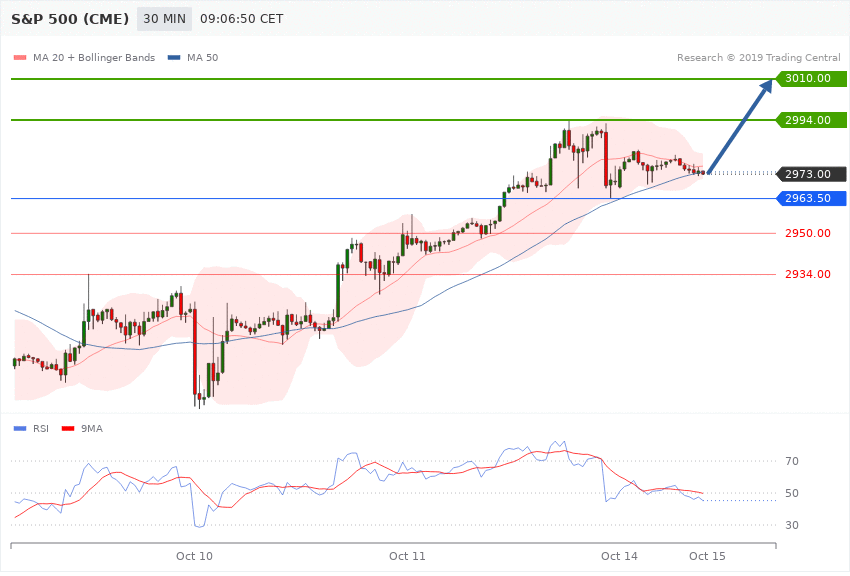
Task: Click the 2934.00 red support label
Action: 808,274
